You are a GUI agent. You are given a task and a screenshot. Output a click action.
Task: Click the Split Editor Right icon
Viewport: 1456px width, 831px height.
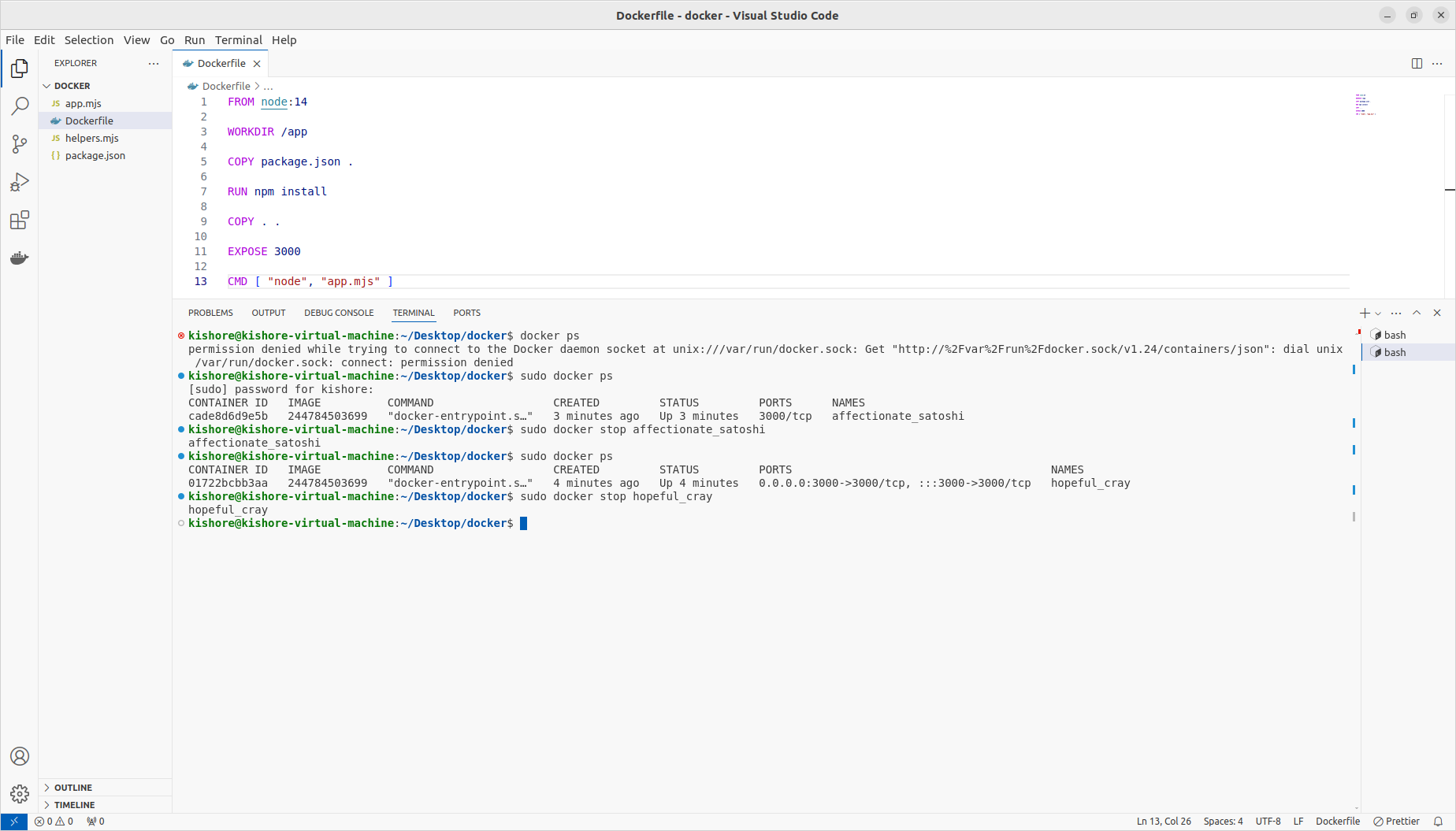click(x=1417, y=63)
